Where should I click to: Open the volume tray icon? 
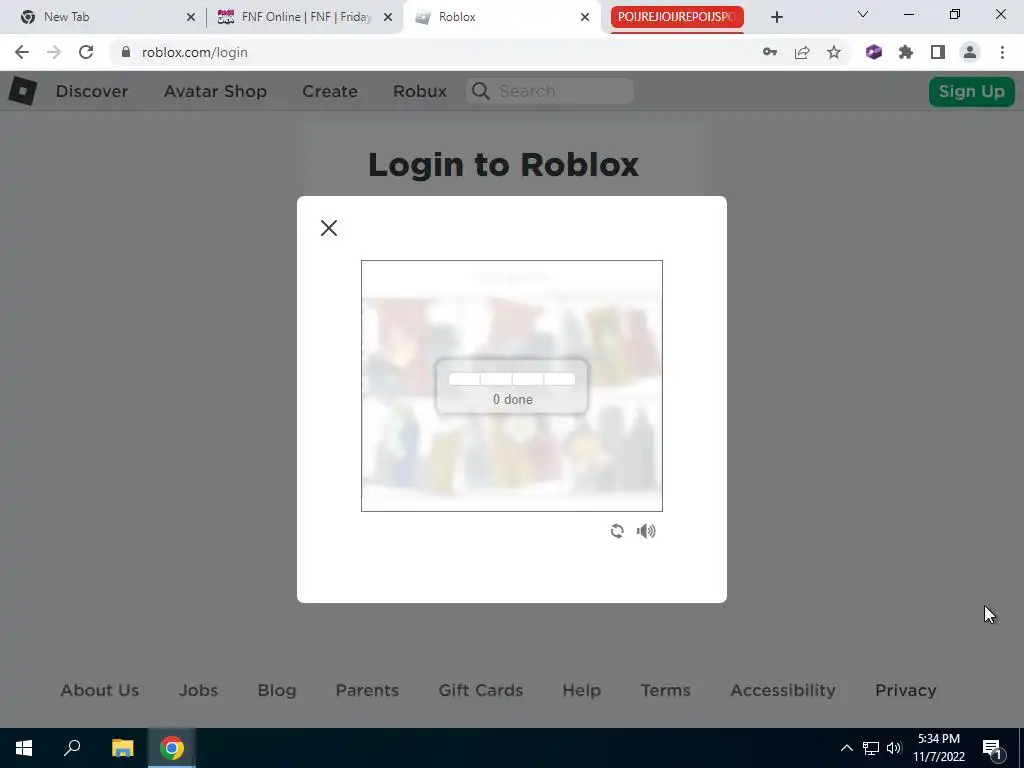pyautogui.click(x=894, y=748)
